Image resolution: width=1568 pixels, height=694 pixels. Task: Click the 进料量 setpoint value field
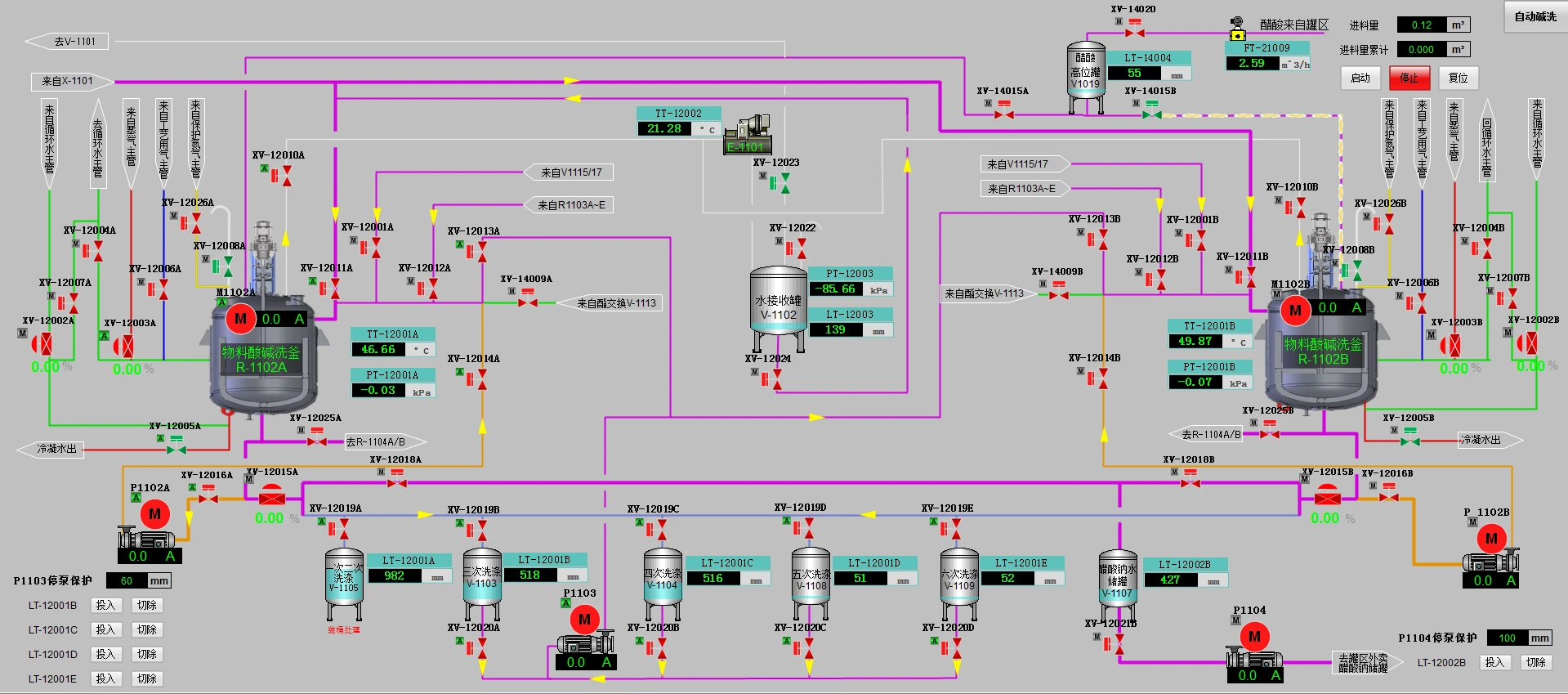pos(1422,25)
